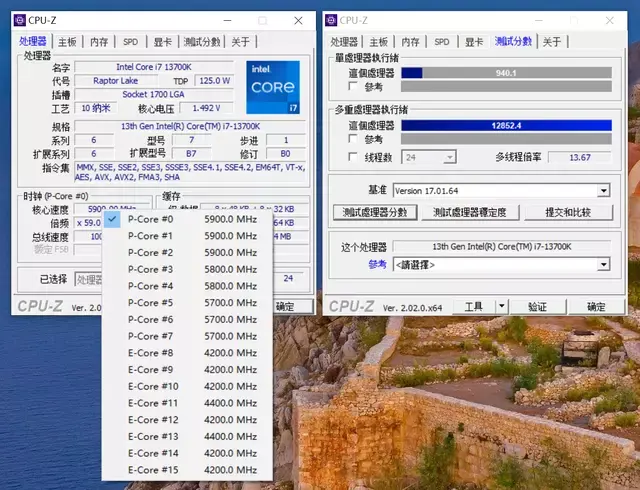Screen dimensions: 640x490
Task: Toggle the 线程数 checkbox
Action: [x=353, y=157]
